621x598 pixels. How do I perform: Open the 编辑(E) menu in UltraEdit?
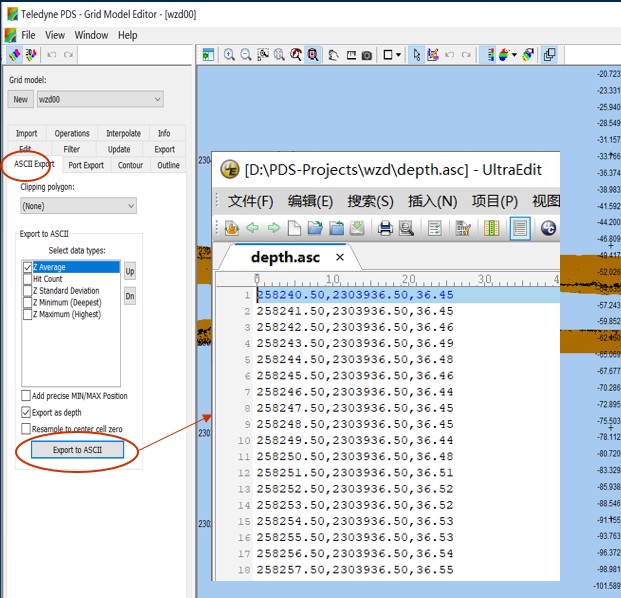pyautogui.click(x=310, y=201)
